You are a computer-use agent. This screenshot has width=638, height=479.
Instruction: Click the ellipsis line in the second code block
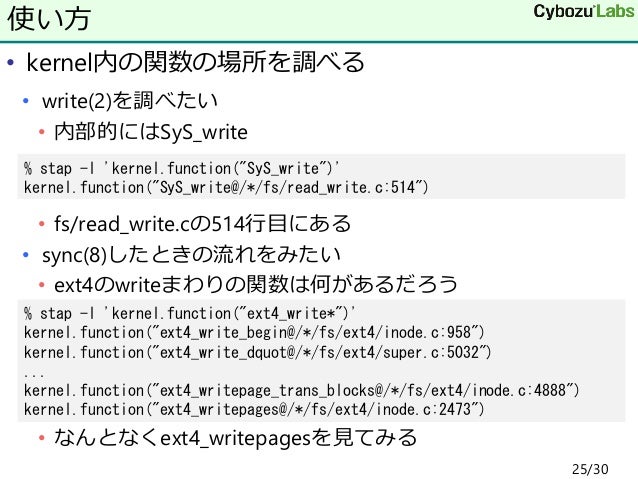coord(34,374)
